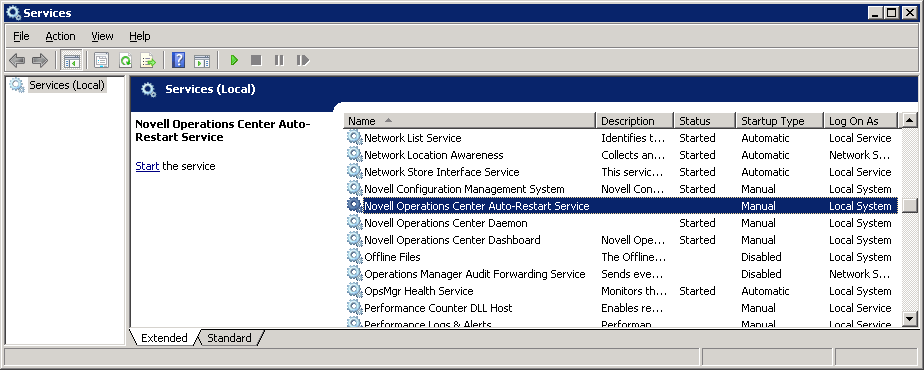
Task: Sort by the Startup Type column header
Action: pos(780,121)
